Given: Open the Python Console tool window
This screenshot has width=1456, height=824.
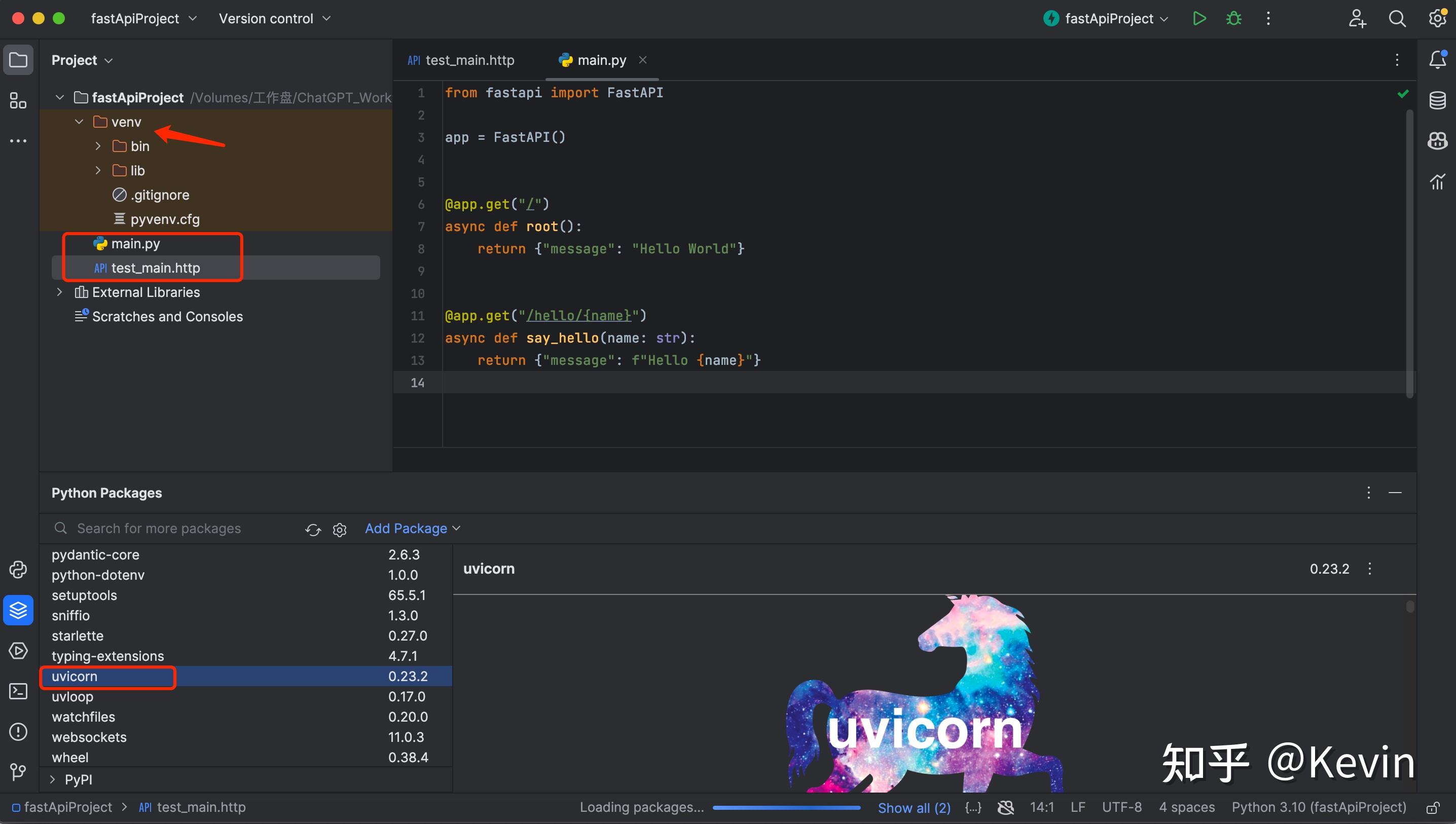Looking at the screenshot, I should [x=19, y=569].
